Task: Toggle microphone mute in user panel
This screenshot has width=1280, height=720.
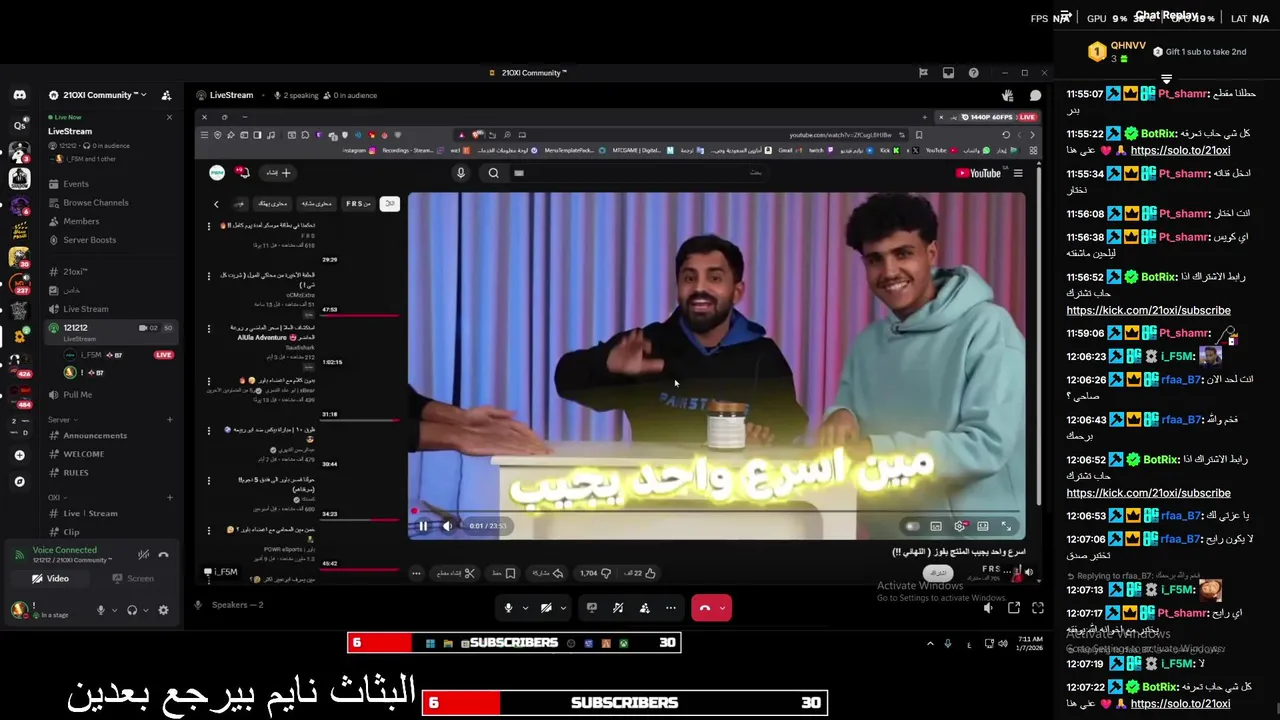Action: [100, 610]
